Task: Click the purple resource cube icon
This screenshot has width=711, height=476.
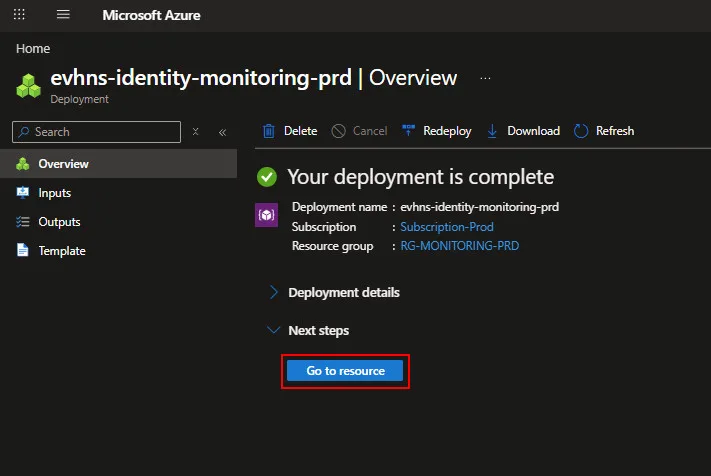Action: pyautogui.click(x=266, y=215)
